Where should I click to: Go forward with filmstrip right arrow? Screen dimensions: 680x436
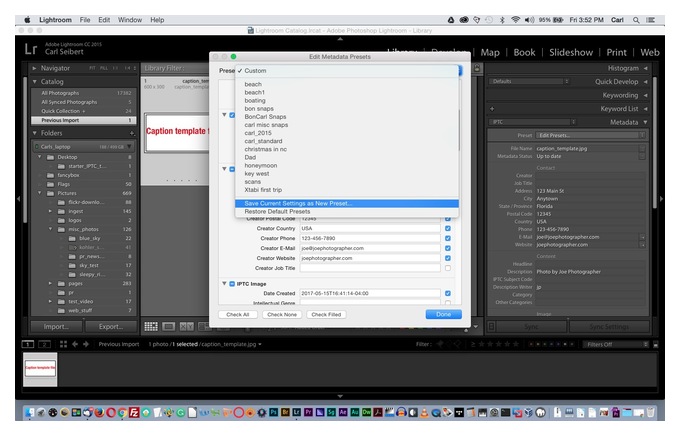tap(86, 344)
